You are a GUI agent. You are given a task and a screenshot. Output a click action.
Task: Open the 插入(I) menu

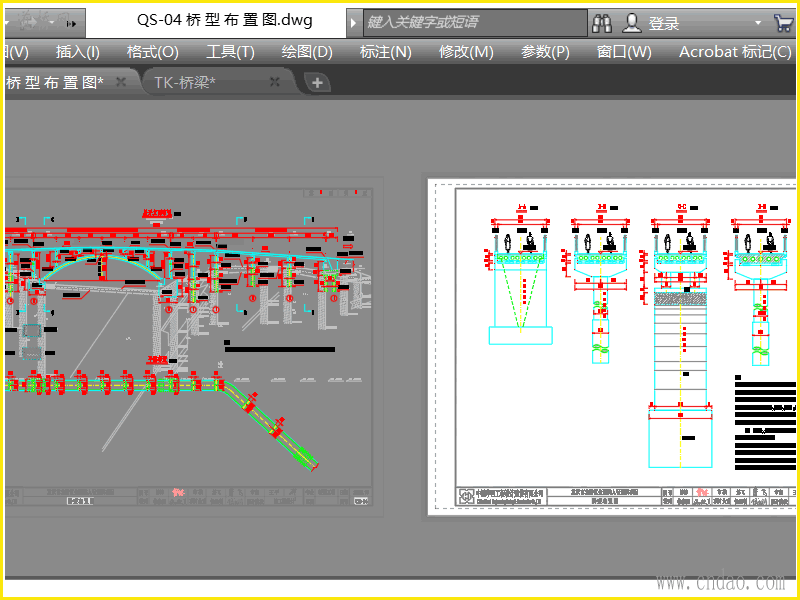click(x=78, y=52)
